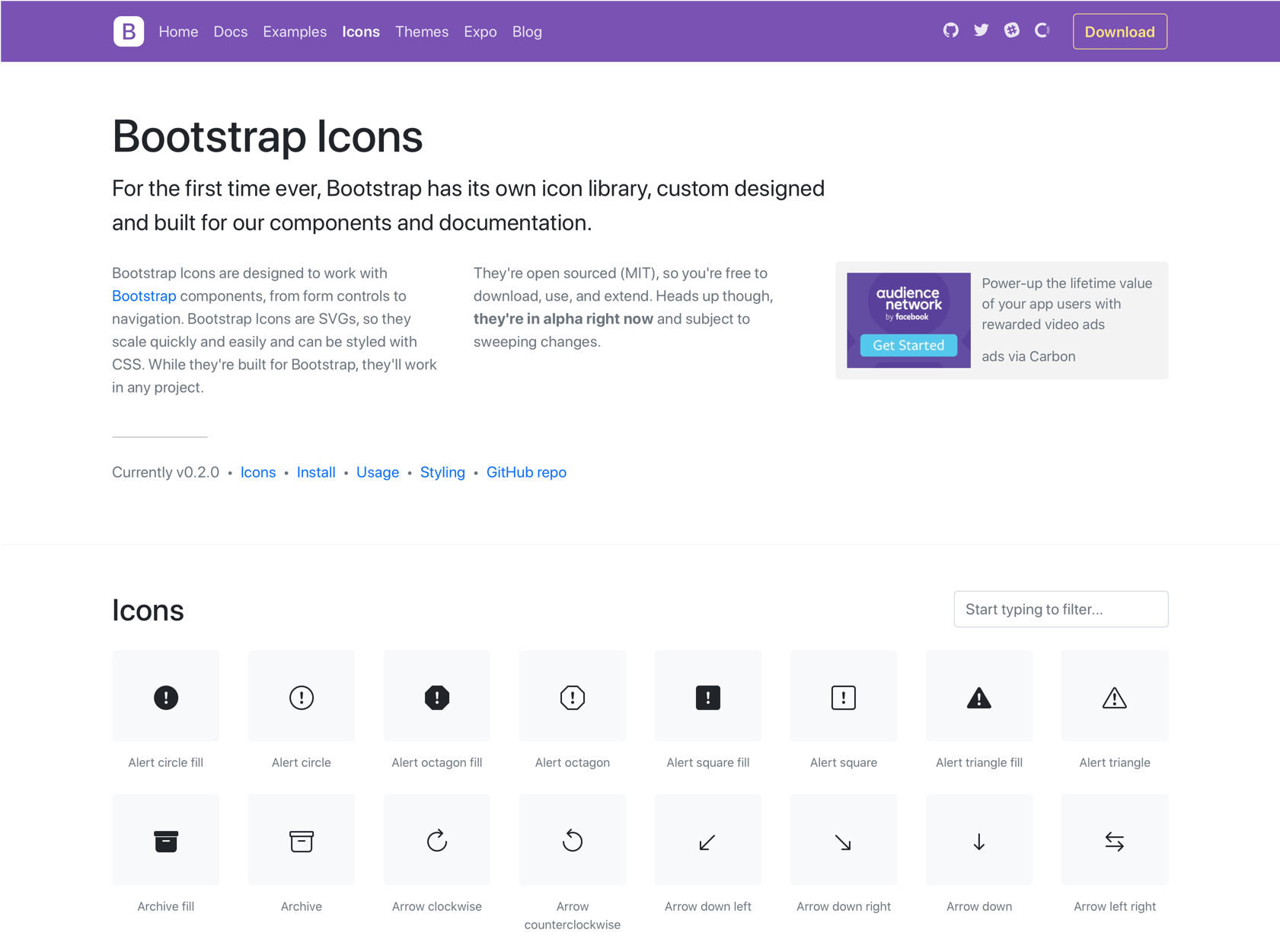Image resolution: width=1280 pixels, height=952 pixels.
Task: Select the Alert octagon fill icon
Action: click(437, 696)
